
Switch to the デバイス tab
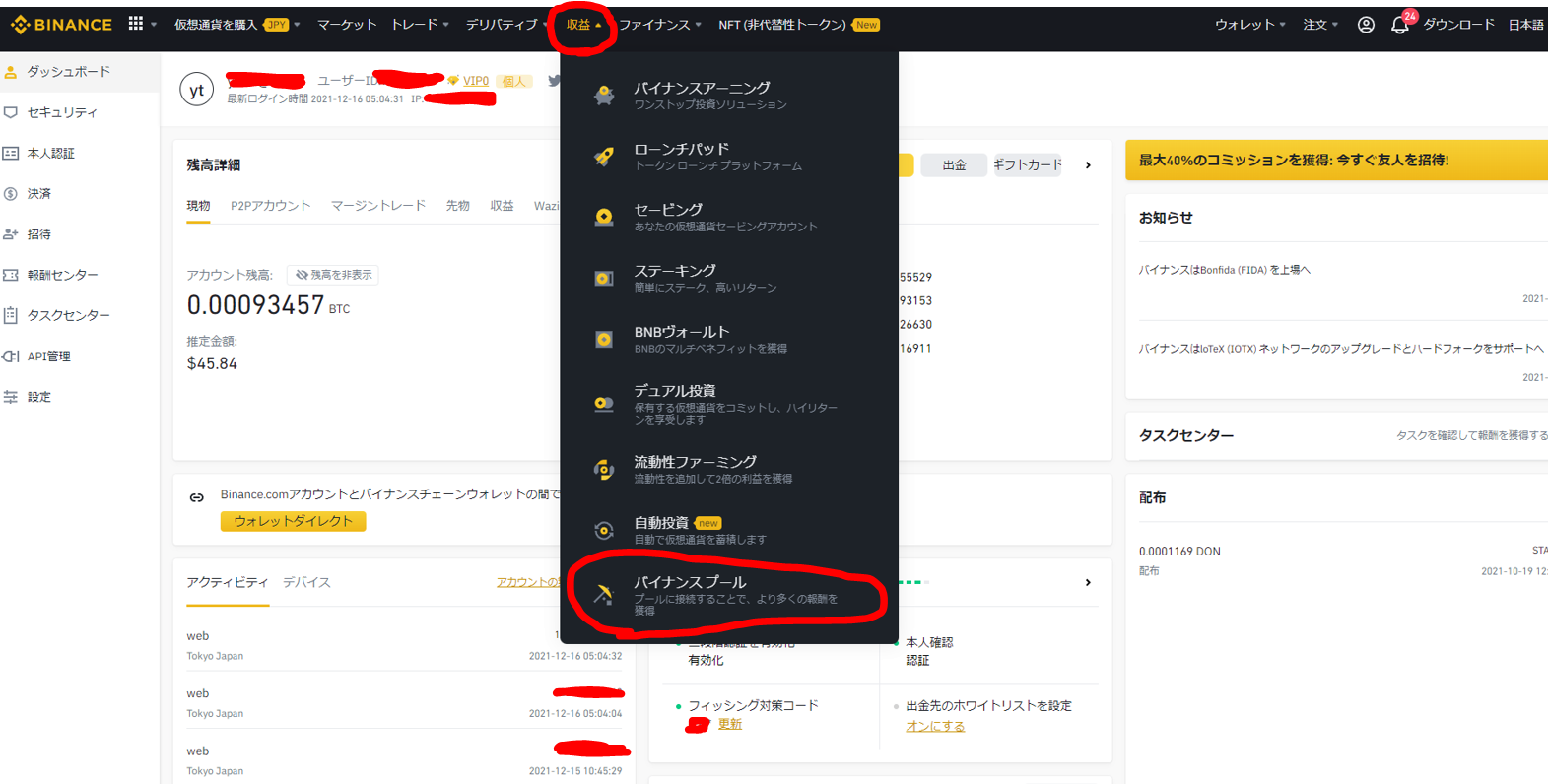point(306,583)
